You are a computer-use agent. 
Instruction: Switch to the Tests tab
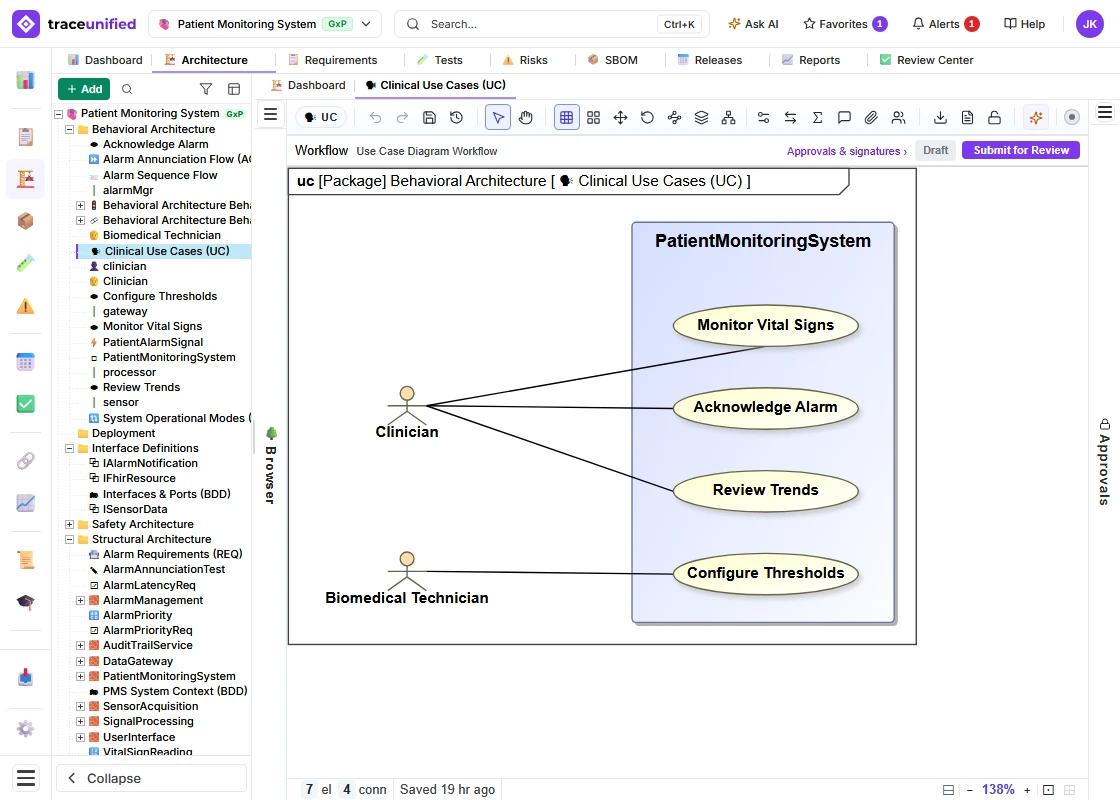(439, 60)
